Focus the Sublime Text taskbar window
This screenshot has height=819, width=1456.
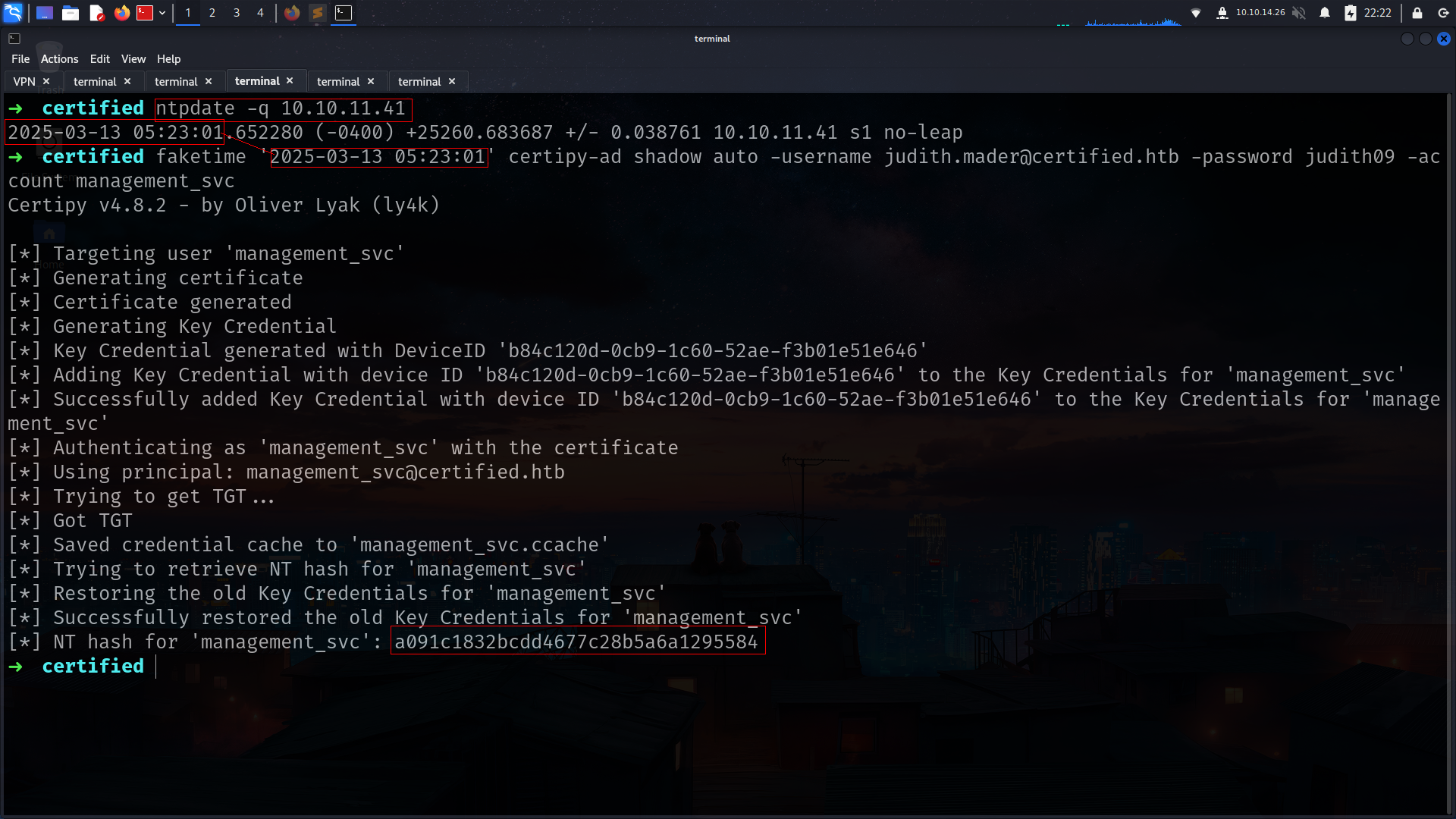318,13
